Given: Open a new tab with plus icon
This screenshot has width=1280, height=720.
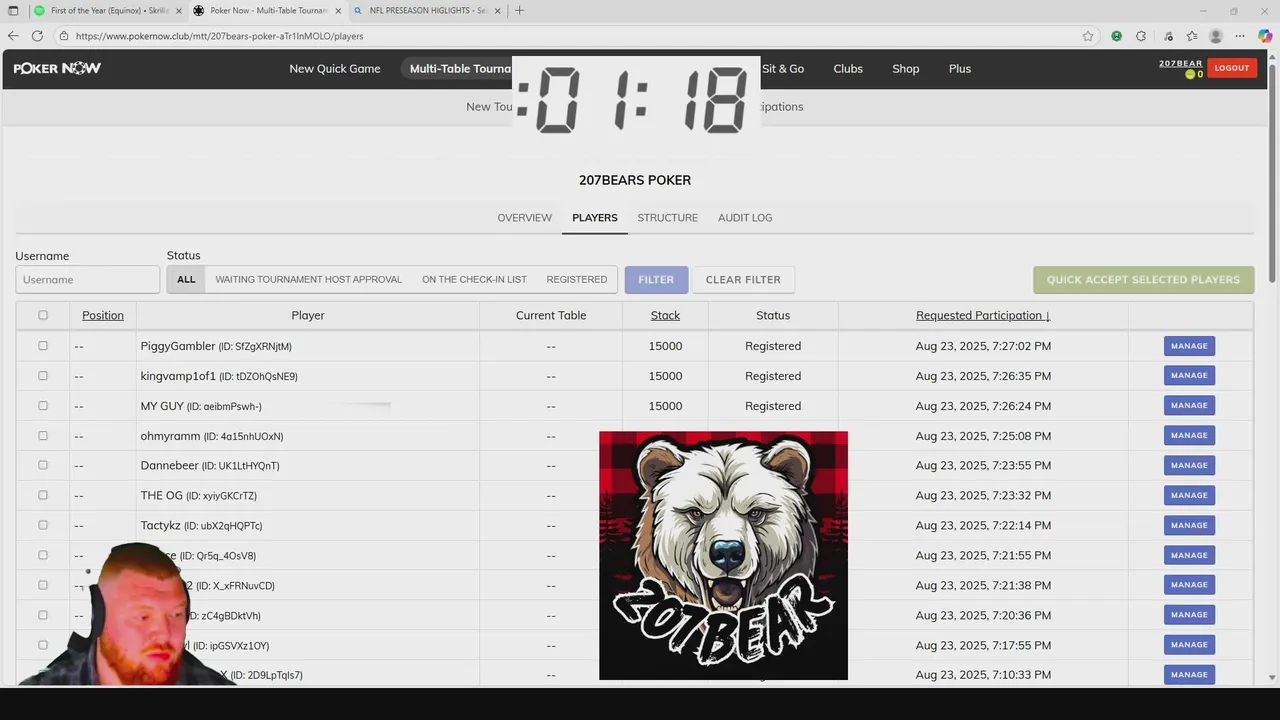Looking at the screenshot, I should click(519, 11).
